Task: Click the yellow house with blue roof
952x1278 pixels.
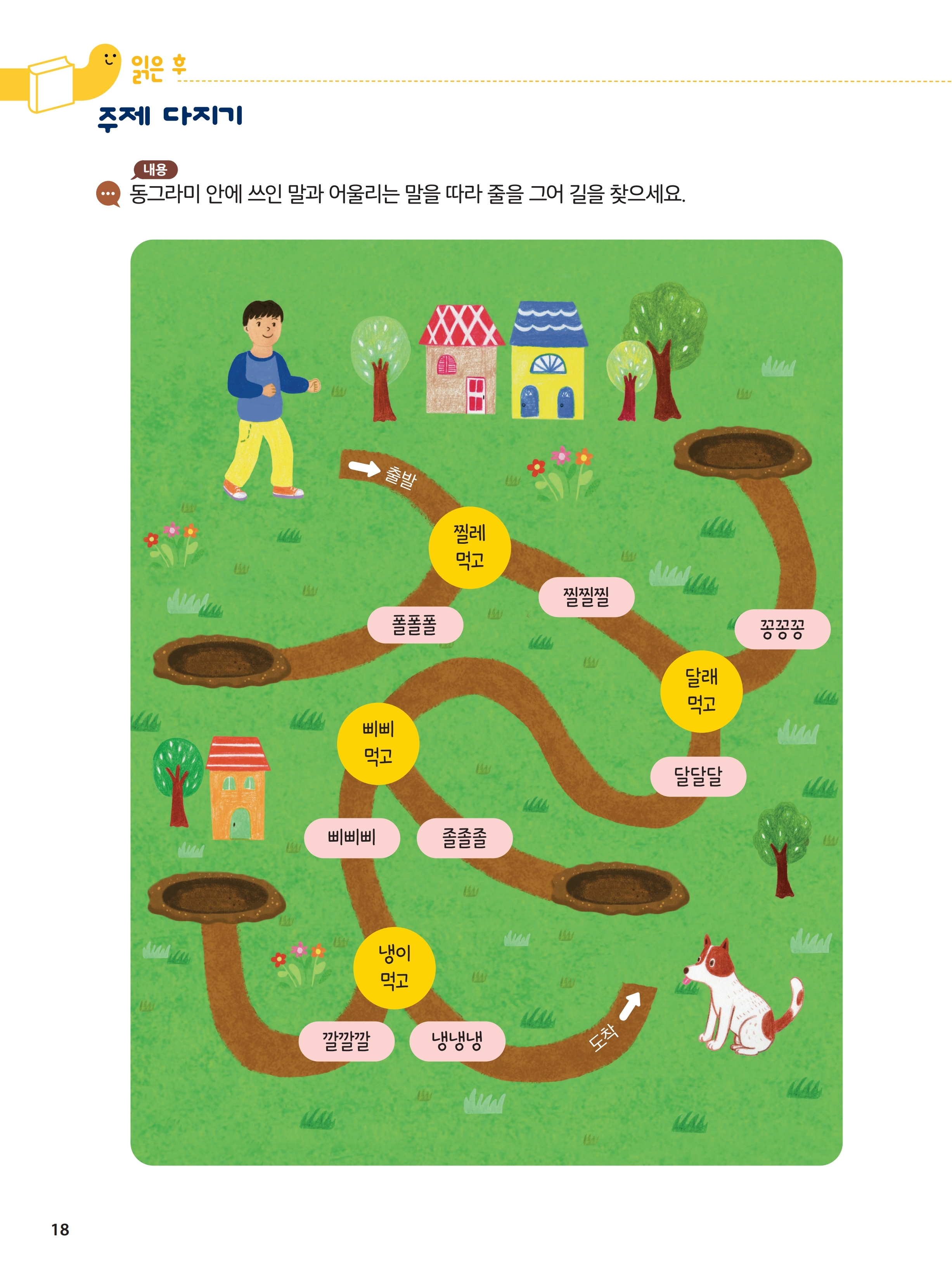Action: 548,360
